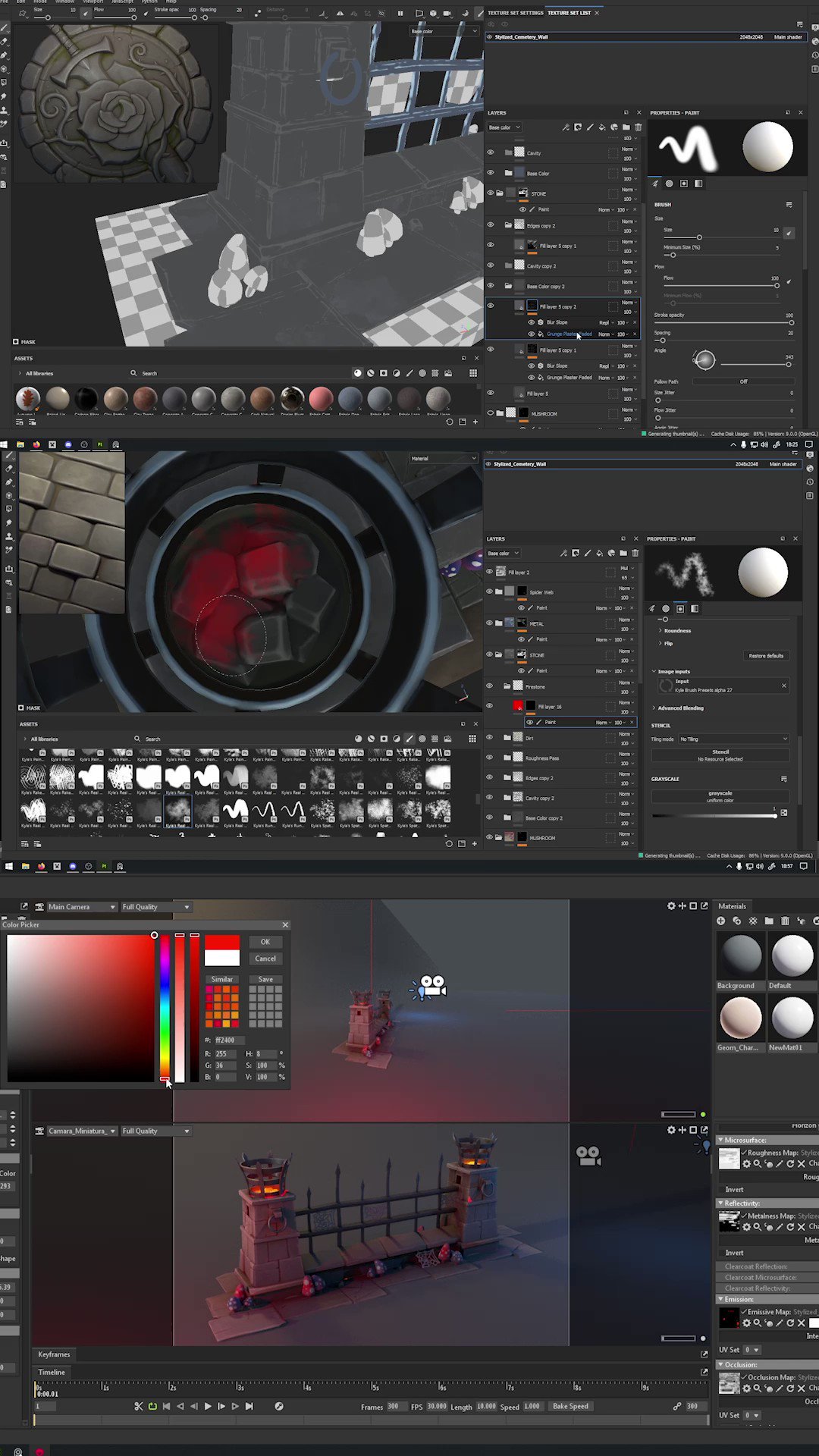The width and height of the screenshot is (819, 1456).
Task: Enable Invert checkbox under Reflectivity in Toolbag
Action: 720,1253
